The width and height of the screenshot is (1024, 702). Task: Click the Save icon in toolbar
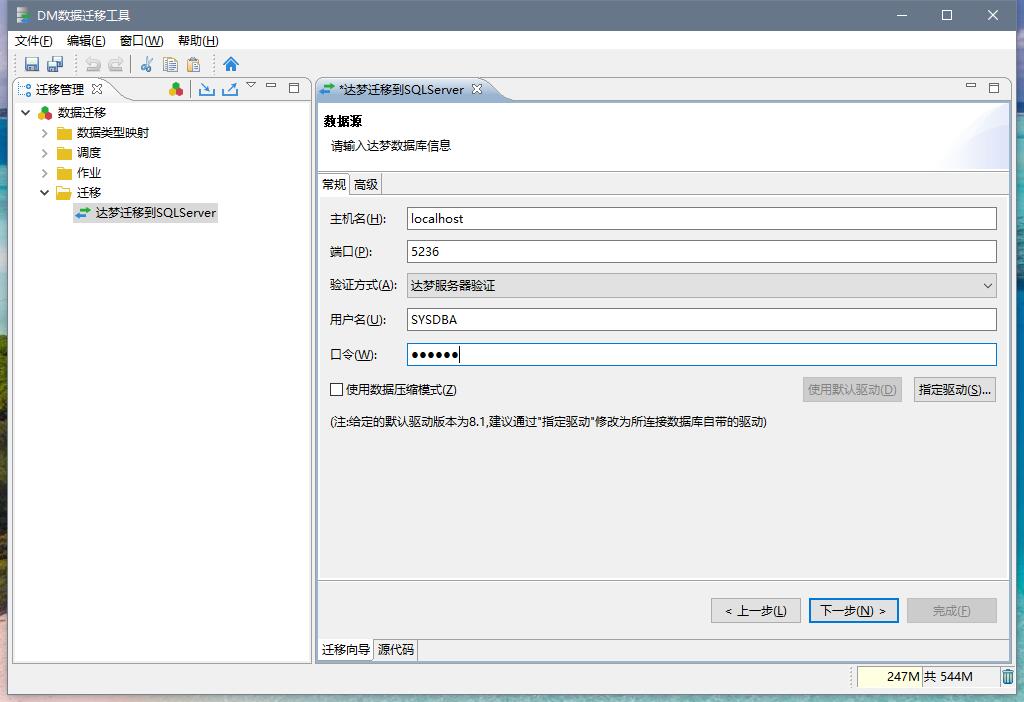pos(32,64)
